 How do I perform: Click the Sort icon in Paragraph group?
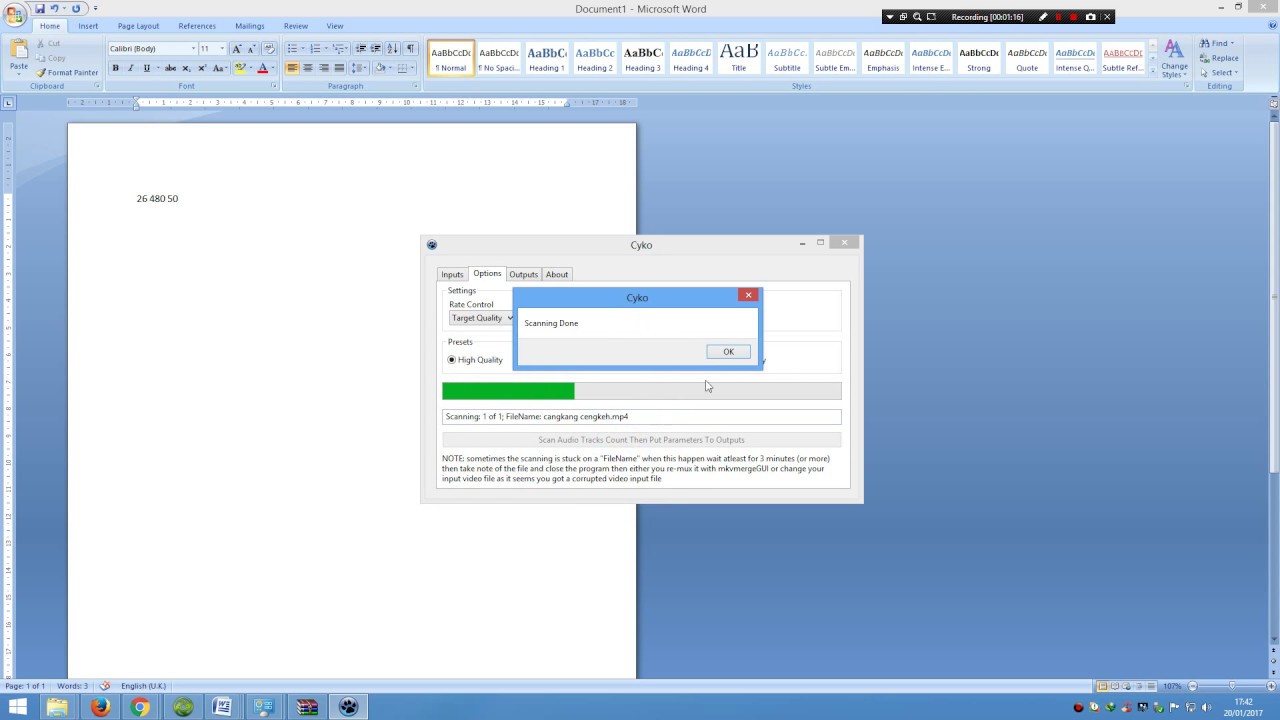pos(392,49)
